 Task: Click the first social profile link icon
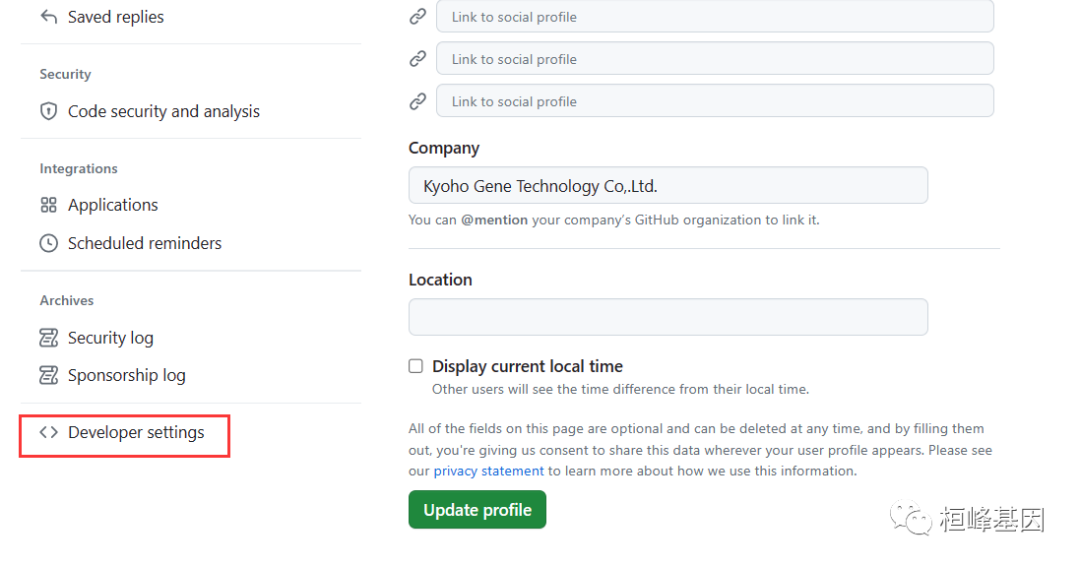click(418, 17)
